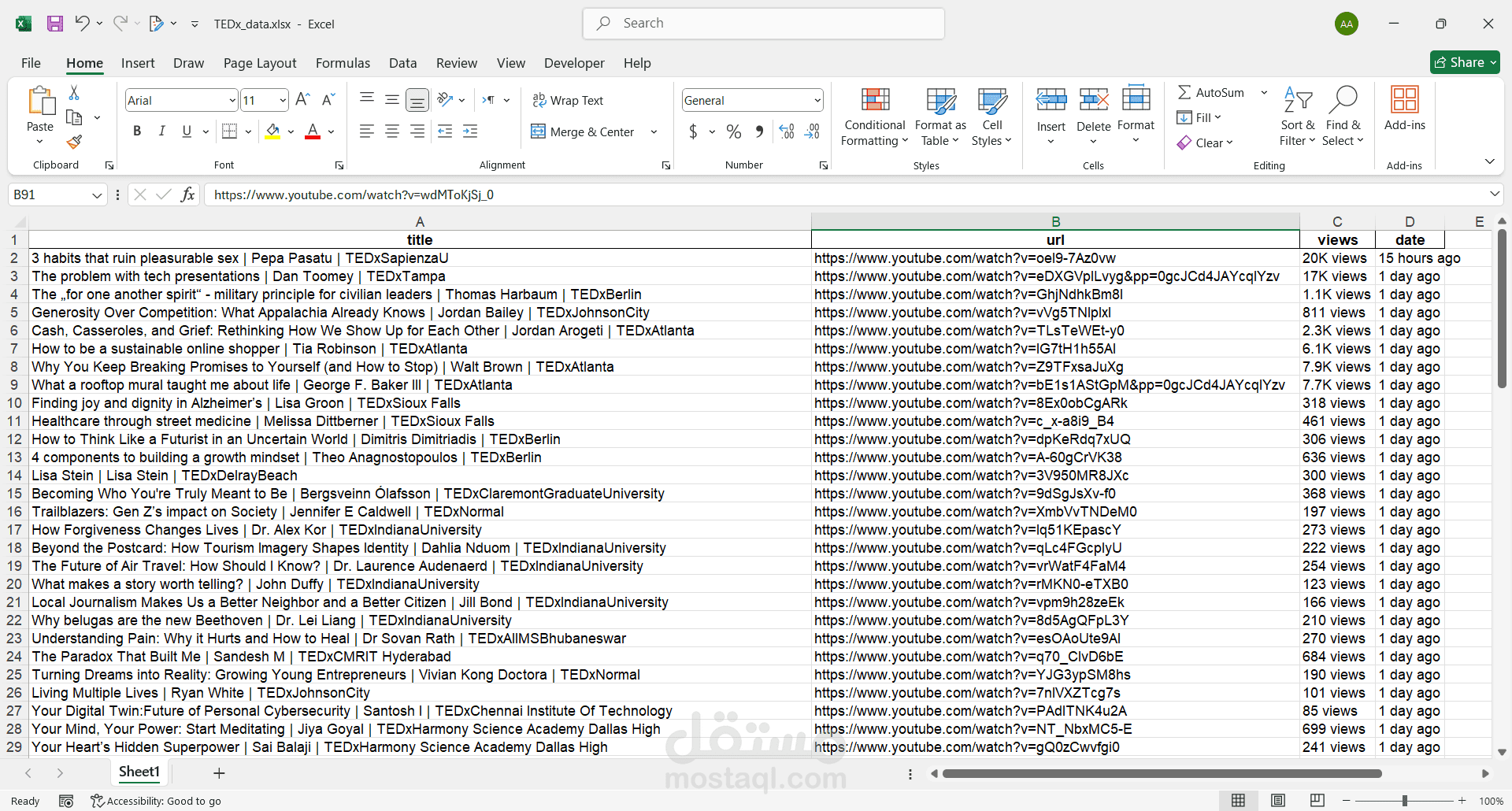The image size is (1512, 811).
Task: Click the Merge & Center button
Action: (x=583, y=131)
